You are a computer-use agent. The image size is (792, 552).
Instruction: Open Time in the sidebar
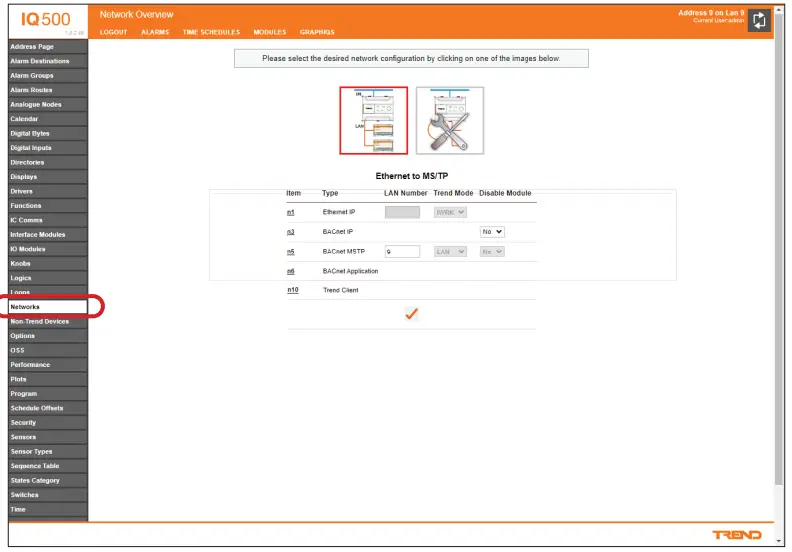tap(48, 510)
